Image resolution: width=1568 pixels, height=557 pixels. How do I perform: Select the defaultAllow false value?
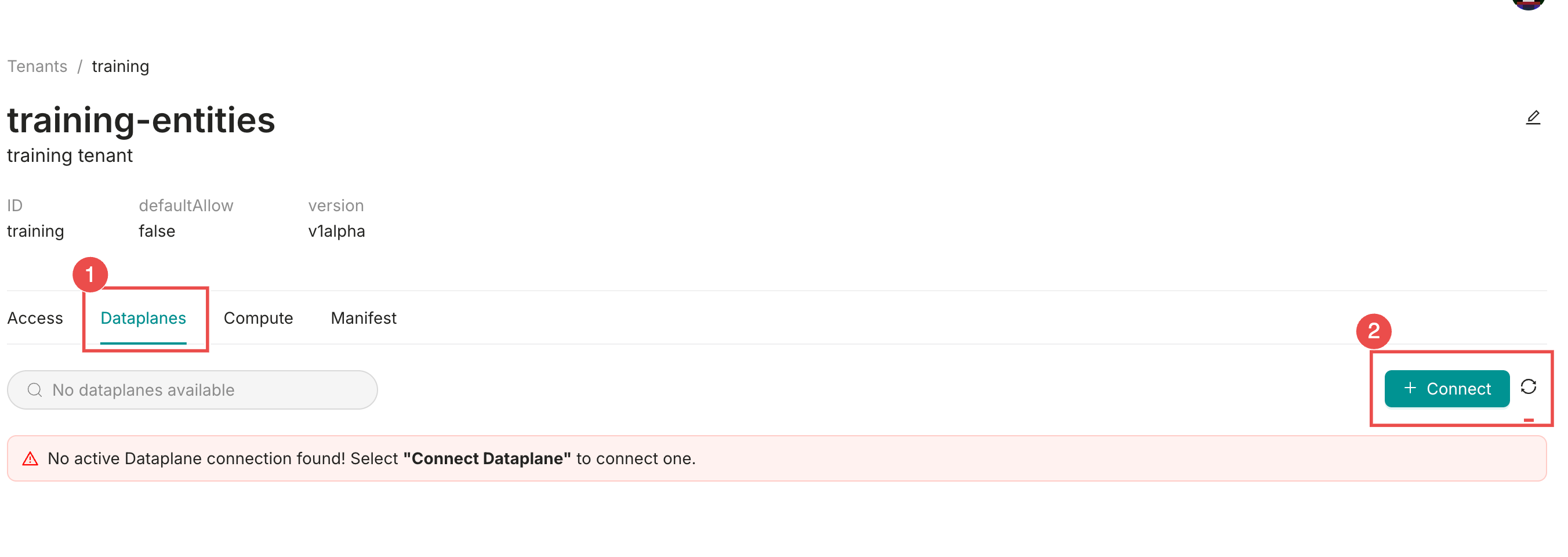point(157,232)
